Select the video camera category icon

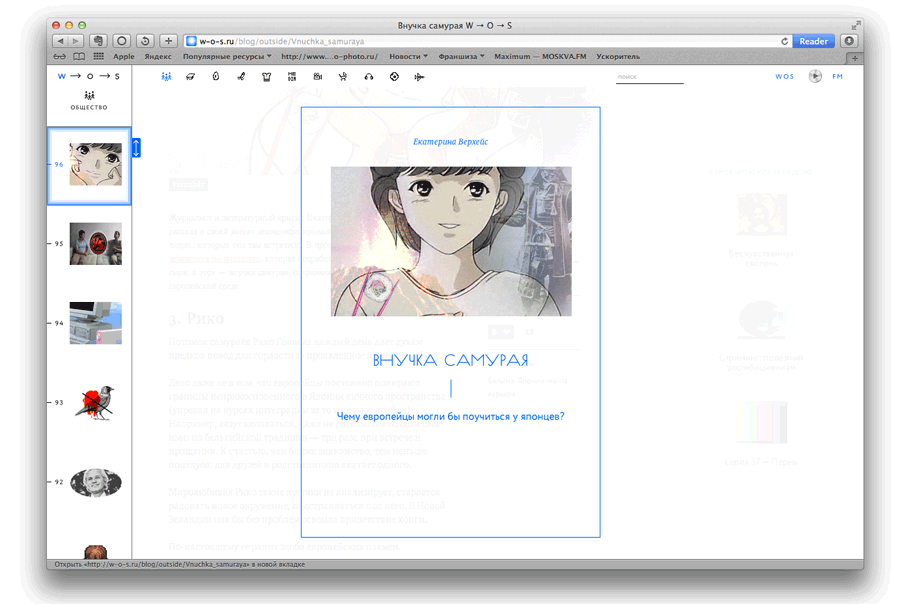click(317, 76)
